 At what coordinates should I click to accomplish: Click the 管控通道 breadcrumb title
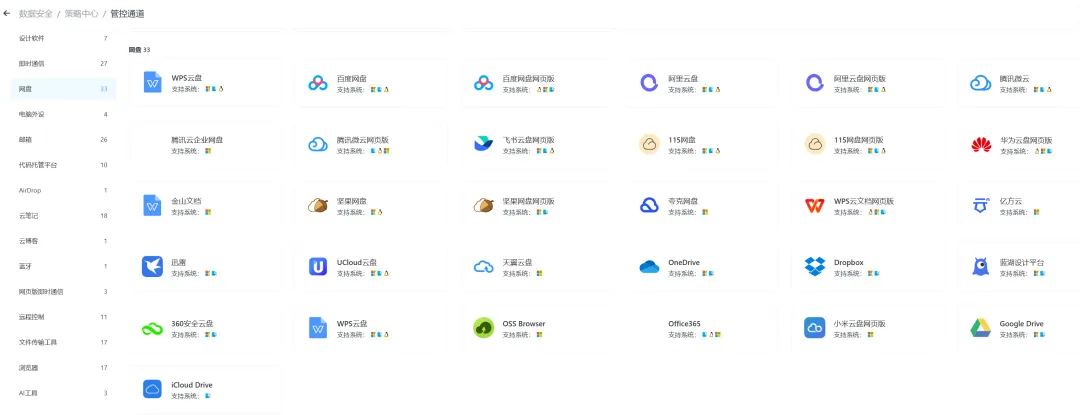click(127, 14)
